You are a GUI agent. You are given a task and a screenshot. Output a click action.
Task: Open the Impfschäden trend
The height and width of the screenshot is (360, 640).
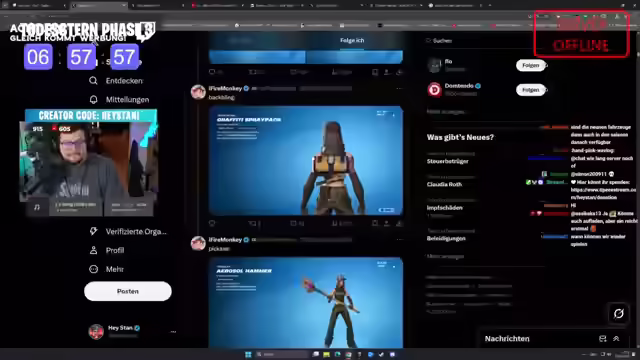(444, 208)
